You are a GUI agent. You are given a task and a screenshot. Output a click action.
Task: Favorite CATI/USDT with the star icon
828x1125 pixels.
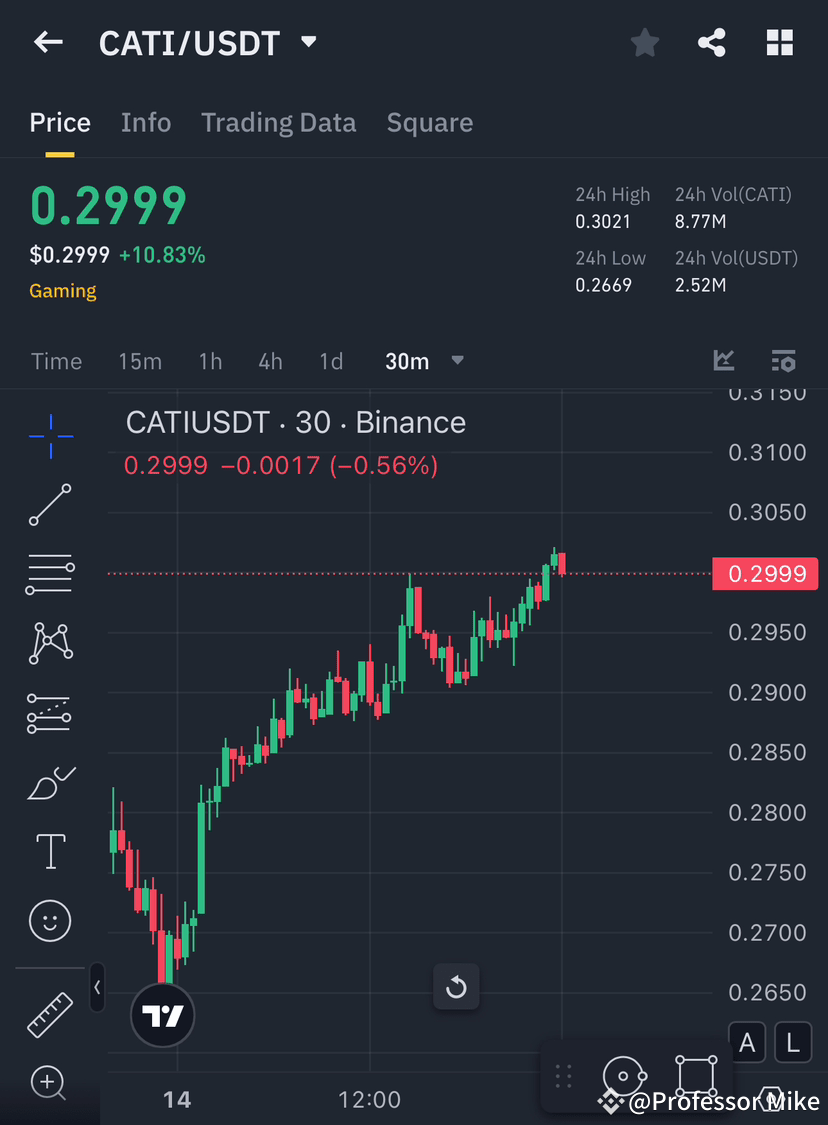pyautogui.click(x=644, y=42)
